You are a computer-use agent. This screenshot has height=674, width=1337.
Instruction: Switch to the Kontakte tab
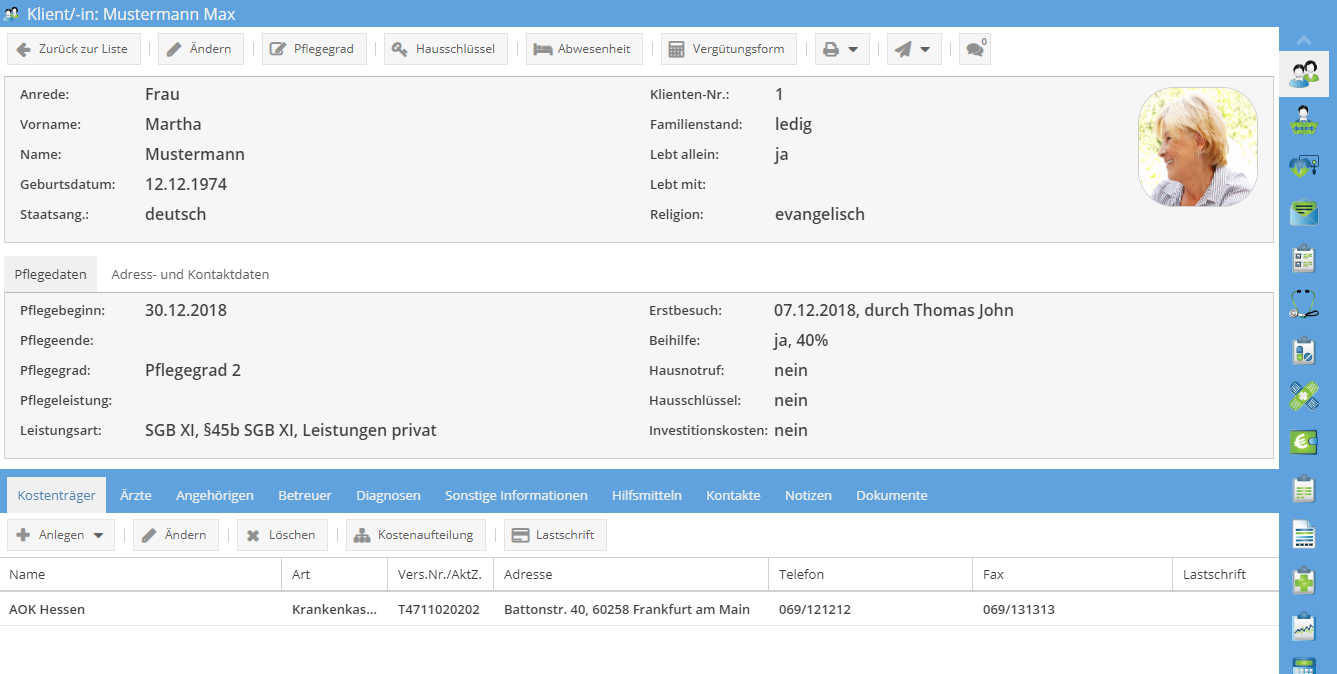coord(733,495)
